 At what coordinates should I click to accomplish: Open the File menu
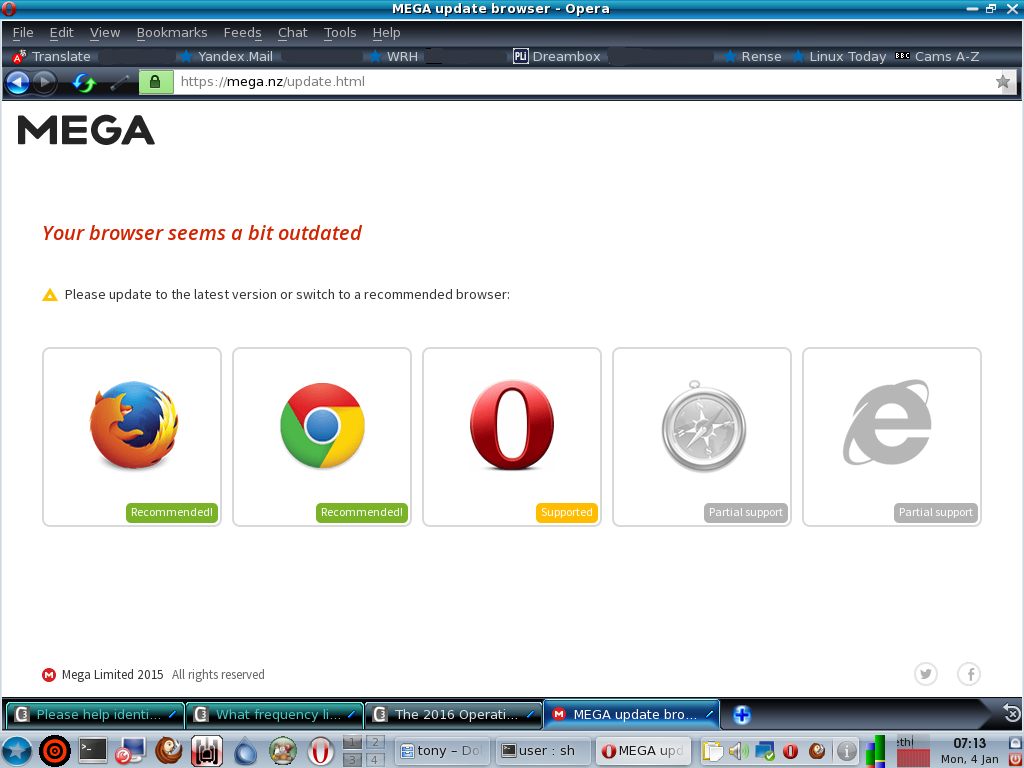[23, 33]
